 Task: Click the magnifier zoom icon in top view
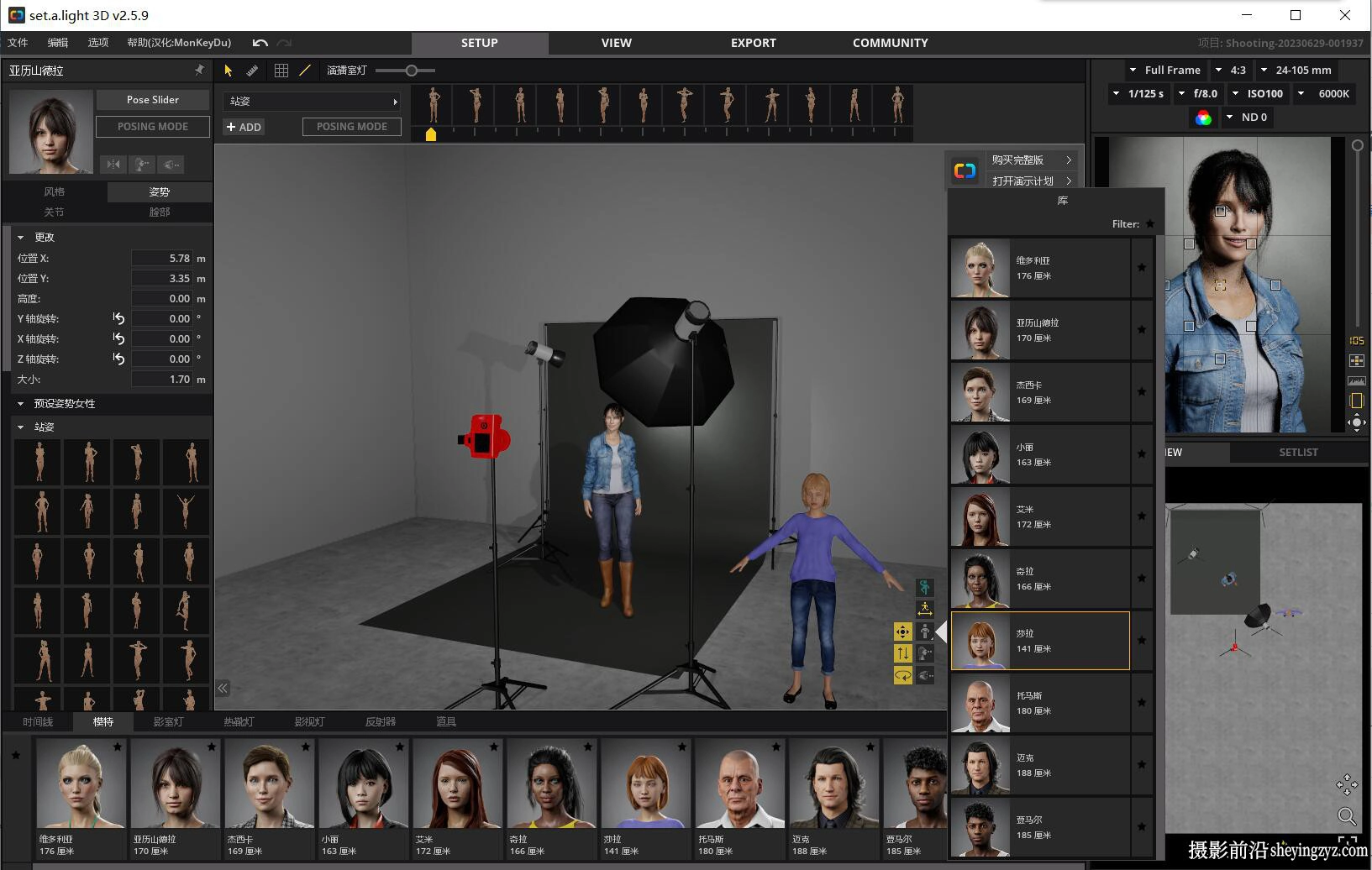pyautogui.click(x=1347, y=816)
